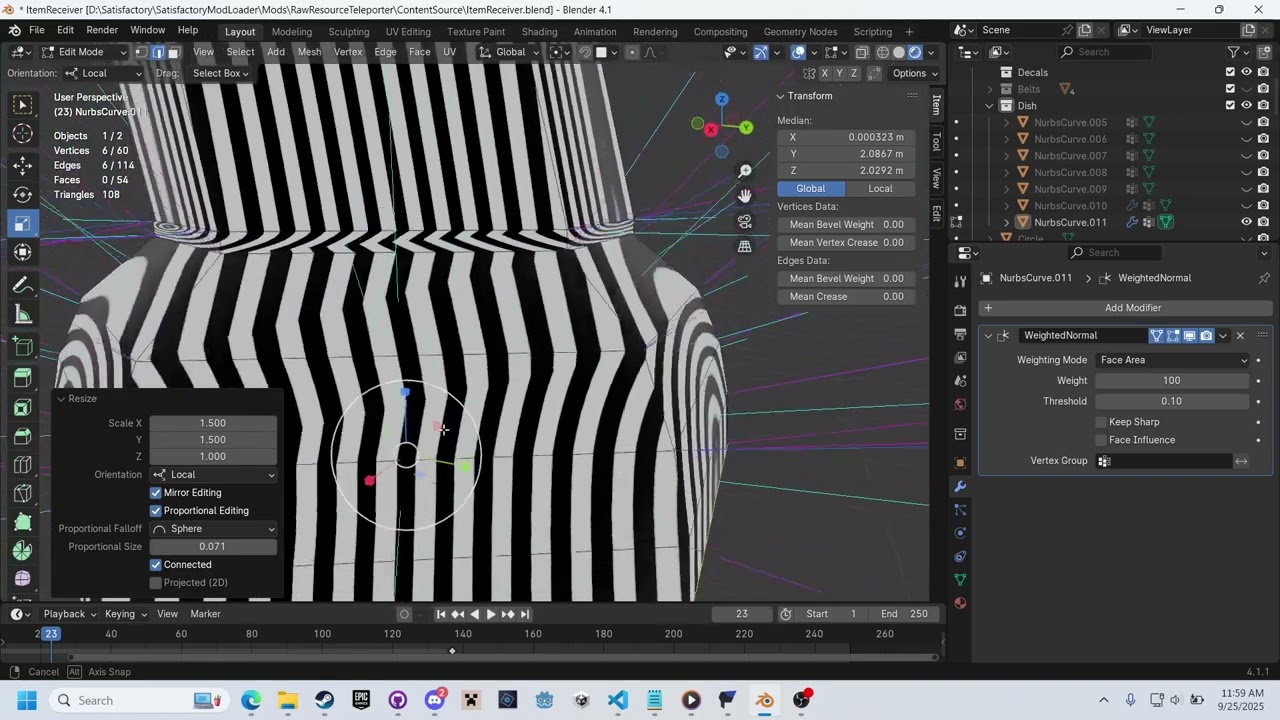Adjust the Threshold slider in WeightedNormal modifier
This screenshot has width=1280, height=720.
tap(1170, 401)
